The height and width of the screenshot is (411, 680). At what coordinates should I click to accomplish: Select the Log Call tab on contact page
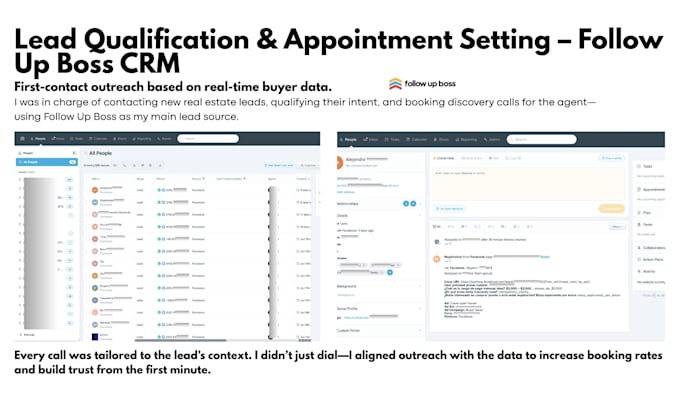point(513,158)
